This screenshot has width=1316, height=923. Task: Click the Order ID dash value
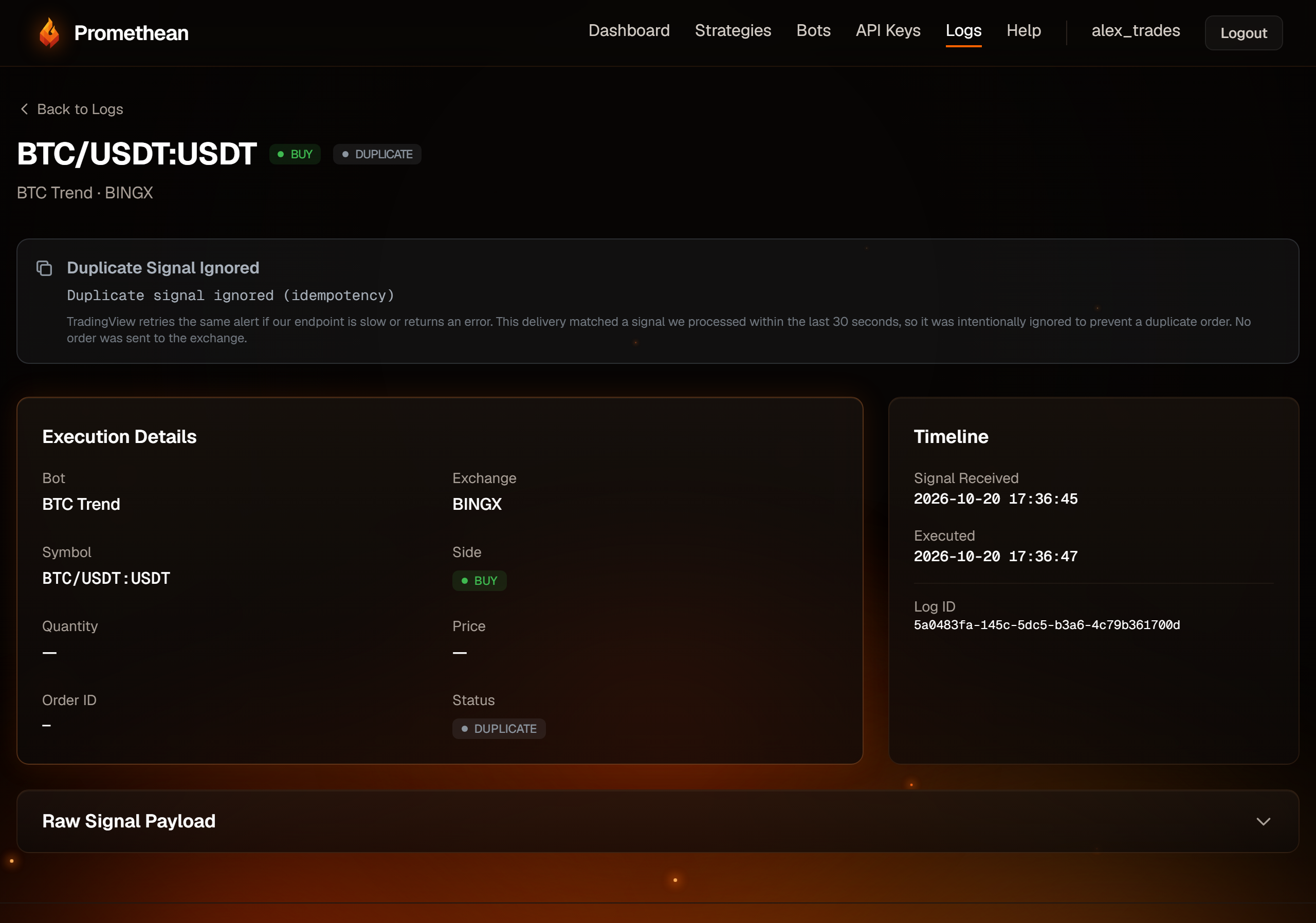click(x=46, y=725)
